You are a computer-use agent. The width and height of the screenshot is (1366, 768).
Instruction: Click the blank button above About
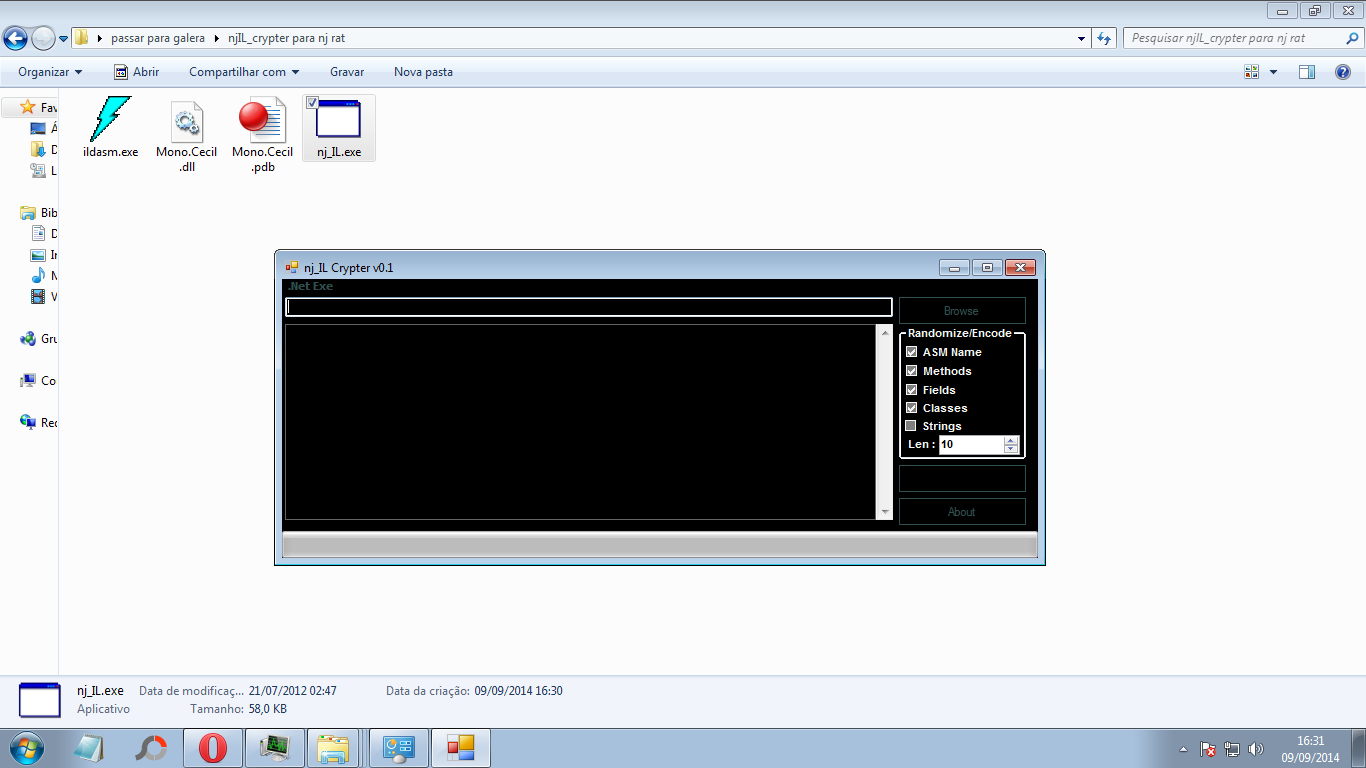(x=961, y=478)
